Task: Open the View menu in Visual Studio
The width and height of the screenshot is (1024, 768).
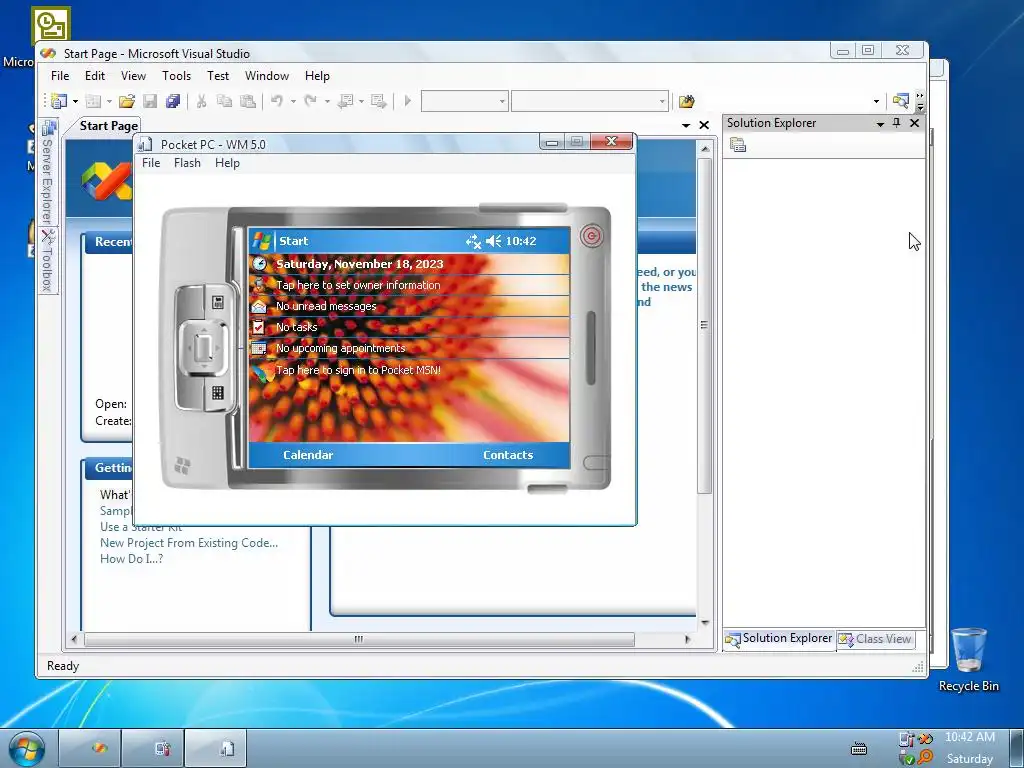Action: (133, 76)
